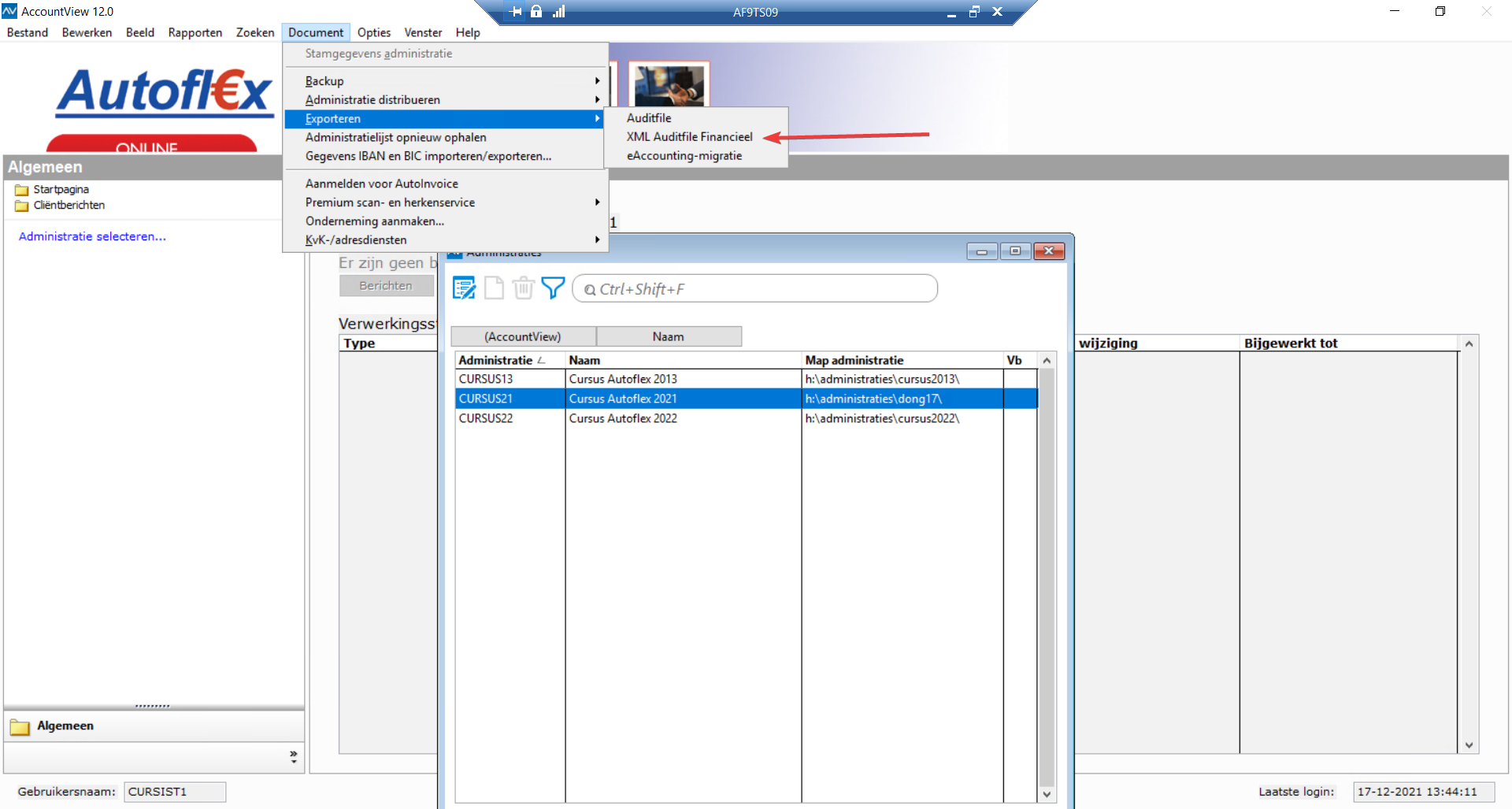
Task: Click the Algemeen panel header
Action: [143, 167]
